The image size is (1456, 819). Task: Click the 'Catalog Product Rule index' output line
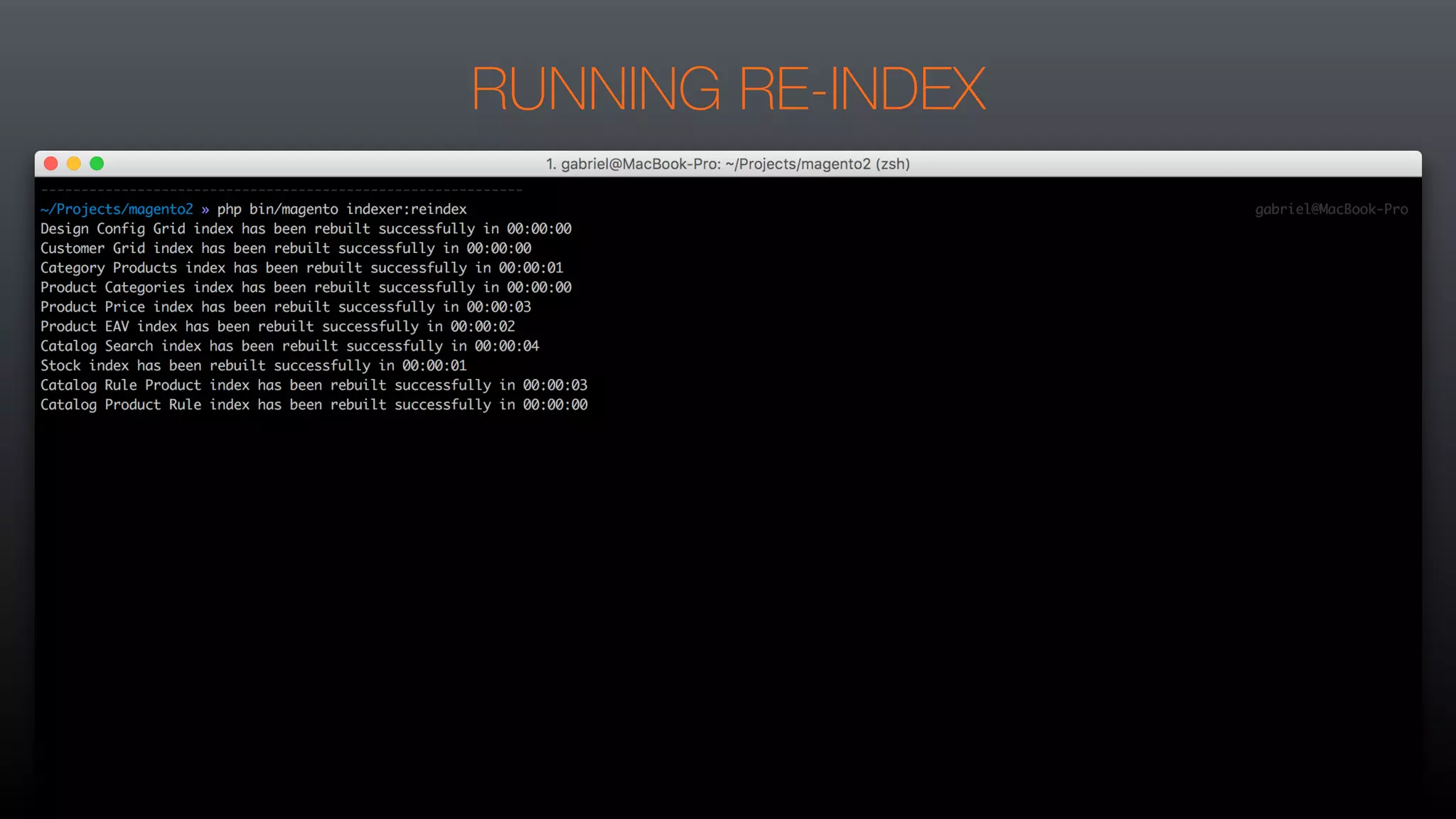point(314,405)
